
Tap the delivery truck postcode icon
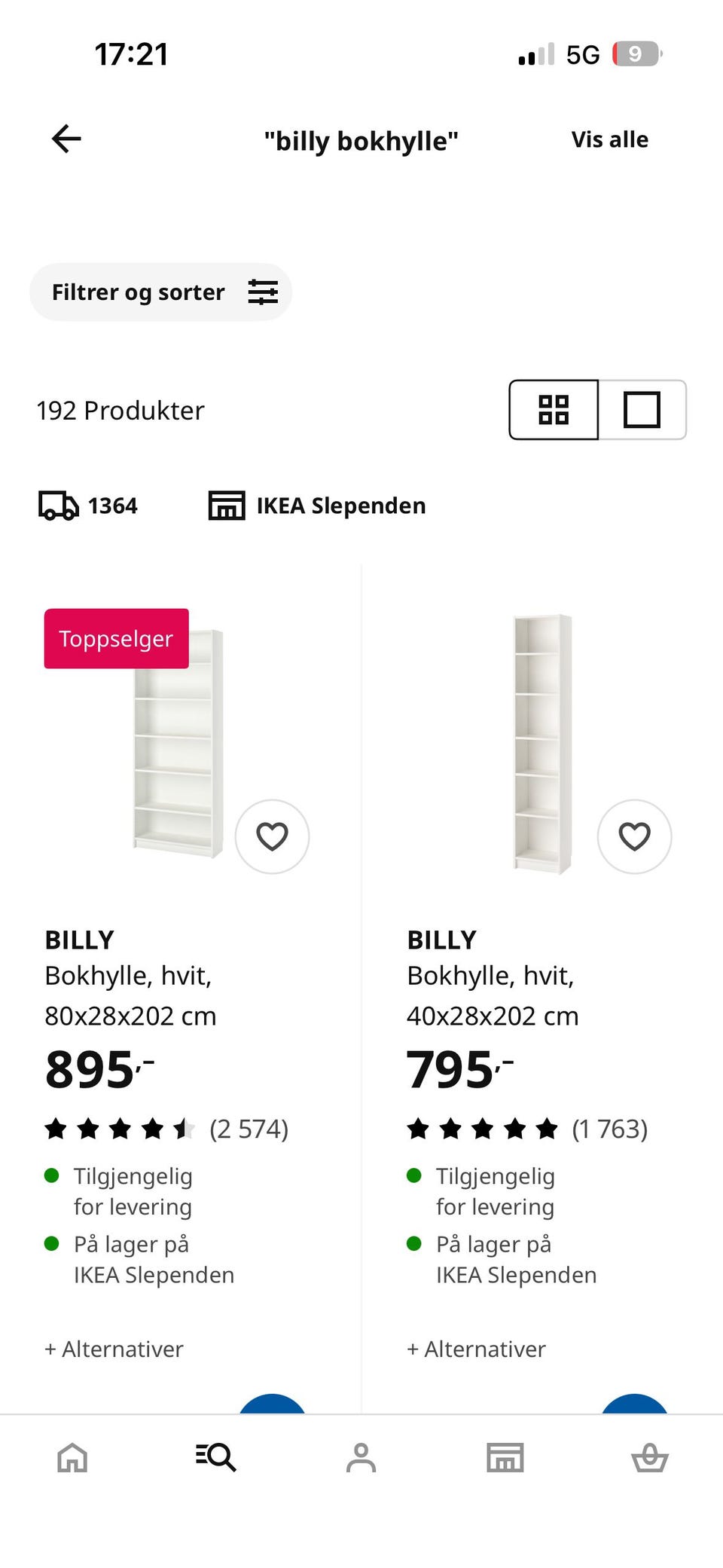click(59, 506)
